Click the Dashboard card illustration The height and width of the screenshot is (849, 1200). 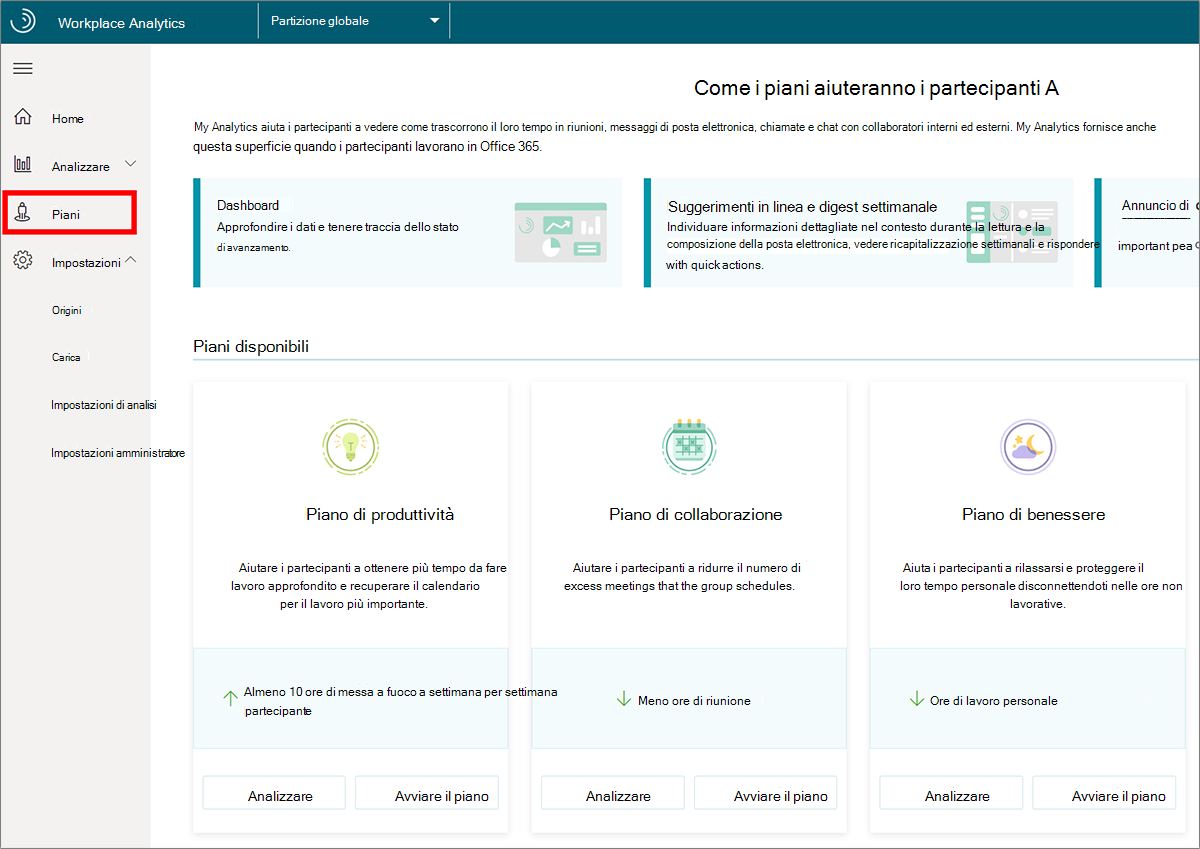560,232
